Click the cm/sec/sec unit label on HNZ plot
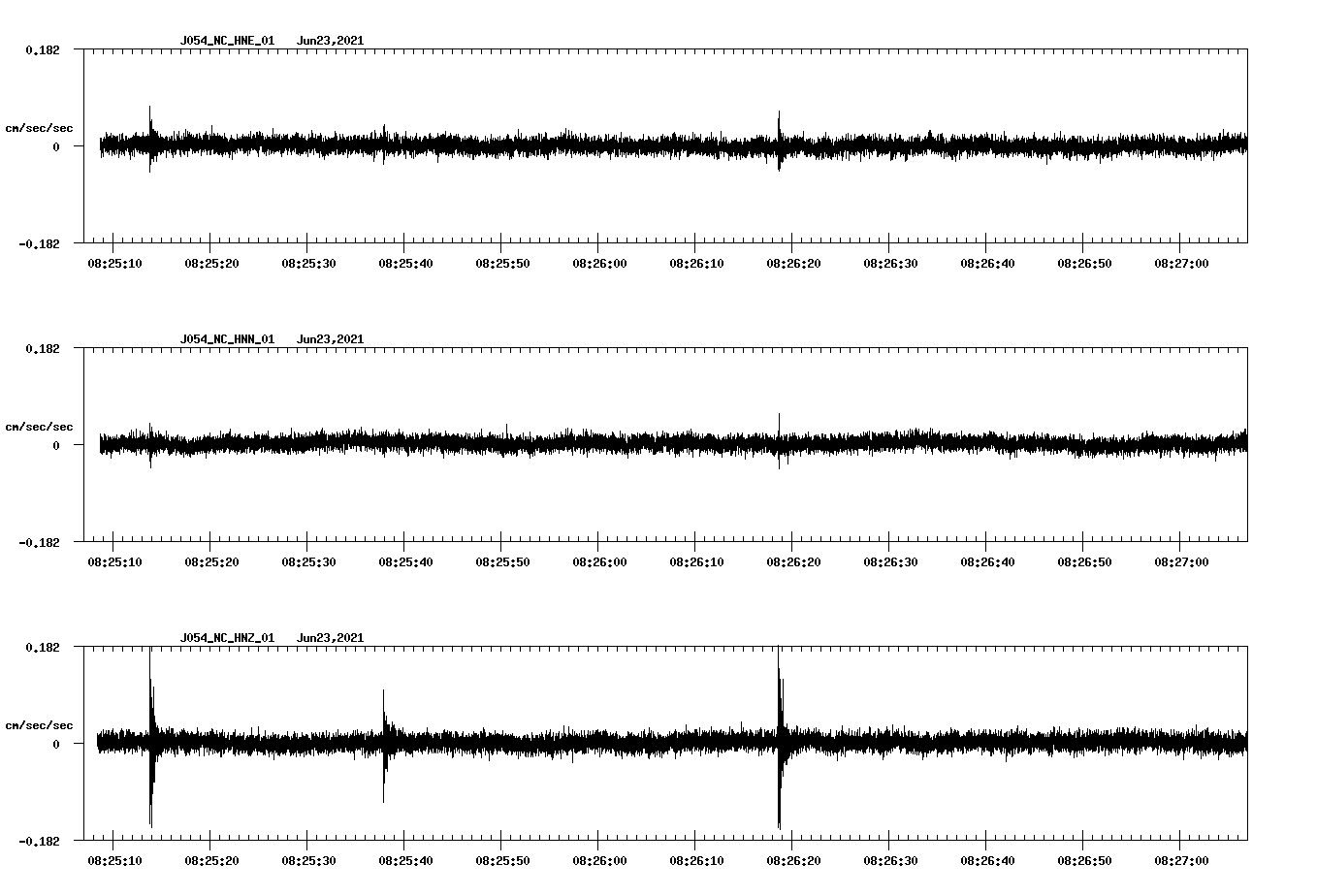The height and width of the screenshot is (896, 1317). pos(39,725)
